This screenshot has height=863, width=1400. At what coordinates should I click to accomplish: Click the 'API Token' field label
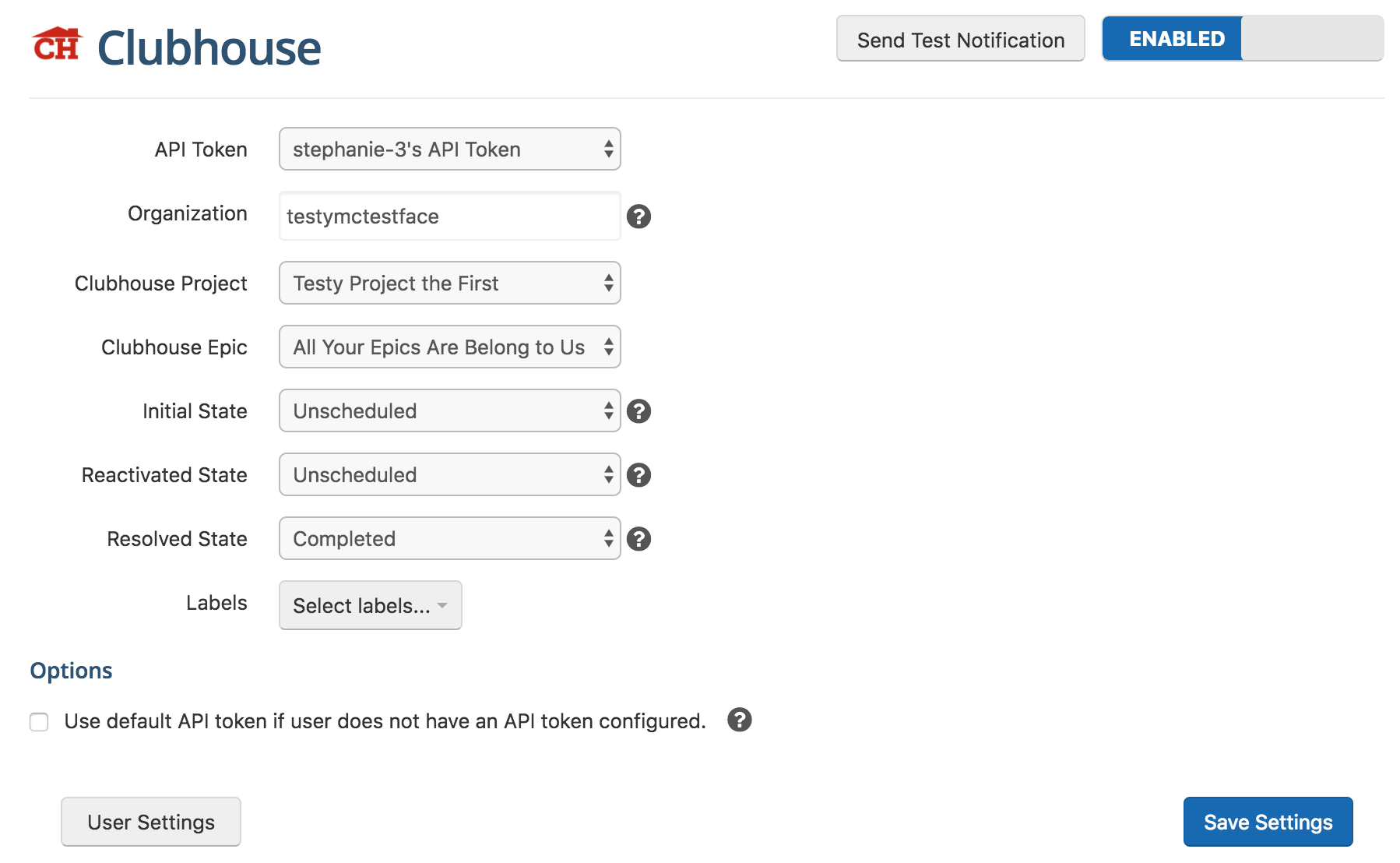click(x=201, y=150)
